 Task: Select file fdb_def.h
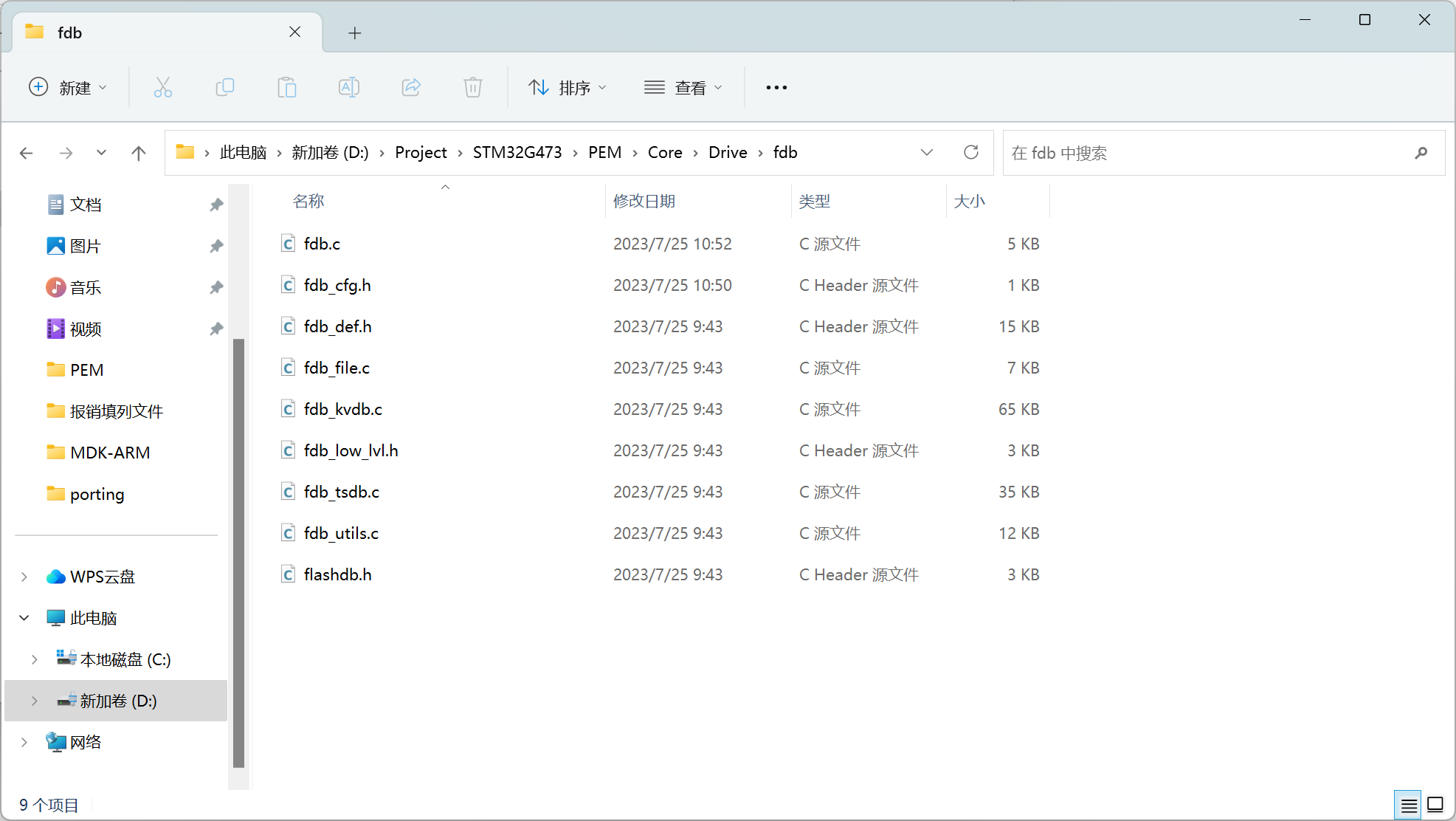pos(337,326)
